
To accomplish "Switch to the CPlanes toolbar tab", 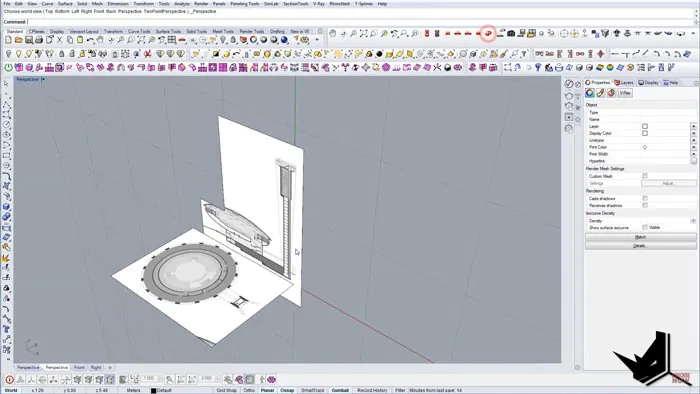I will (37, 31).
